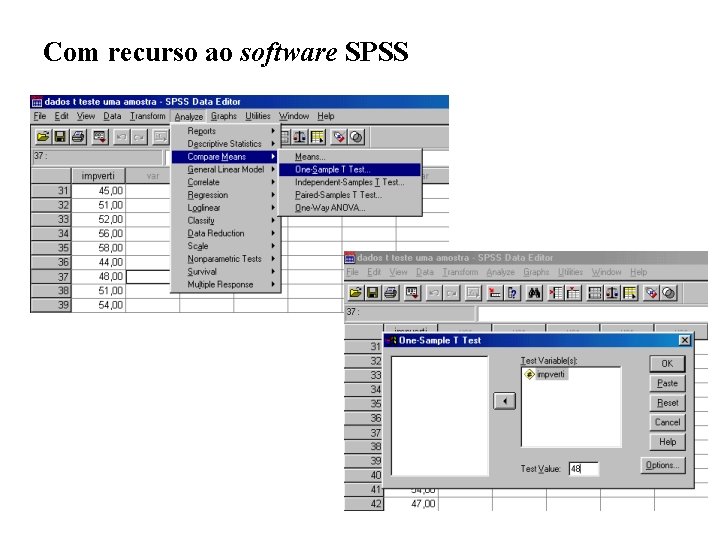Click the Redo icon in the right SPSS window

click(x=452, y=292)
